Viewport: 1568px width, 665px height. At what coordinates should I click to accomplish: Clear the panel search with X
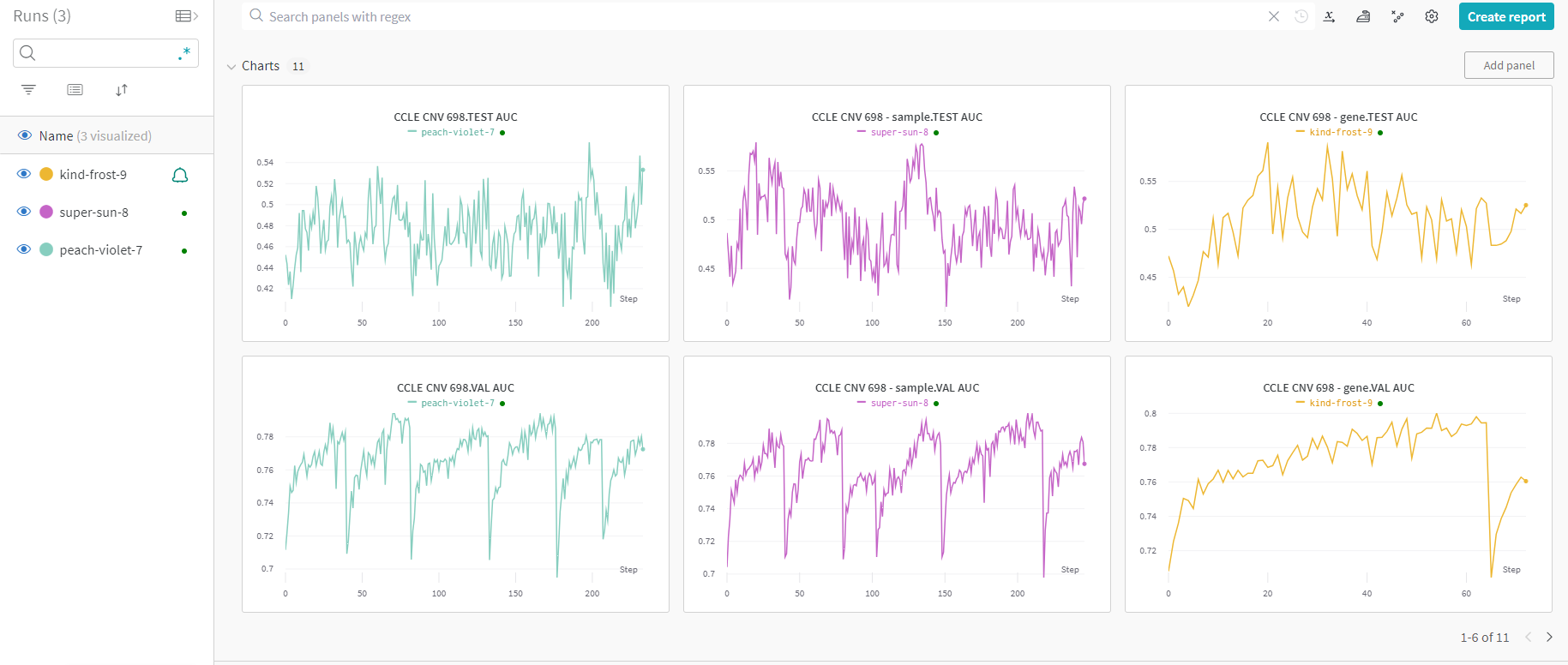[x=1274, y=16]
